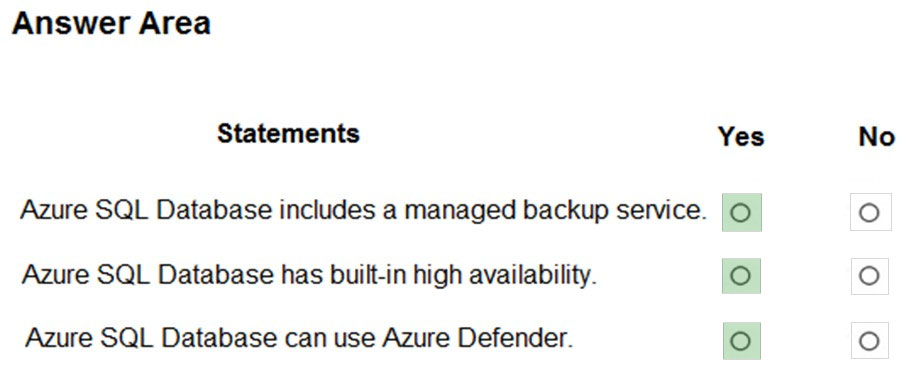Select Yes for managed backup service statement

point(741,213)
